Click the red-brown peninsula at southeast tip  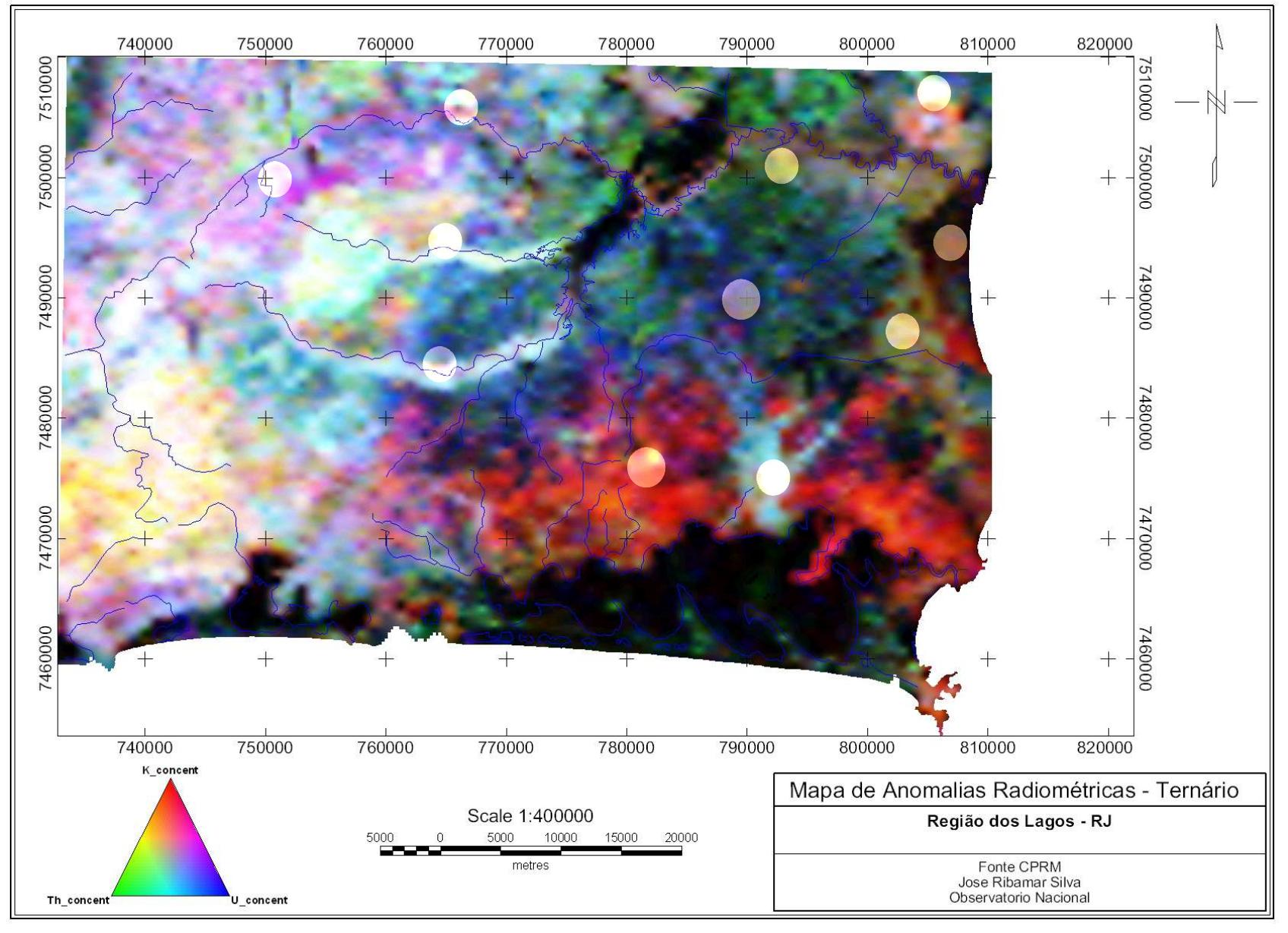click(938, 699)
